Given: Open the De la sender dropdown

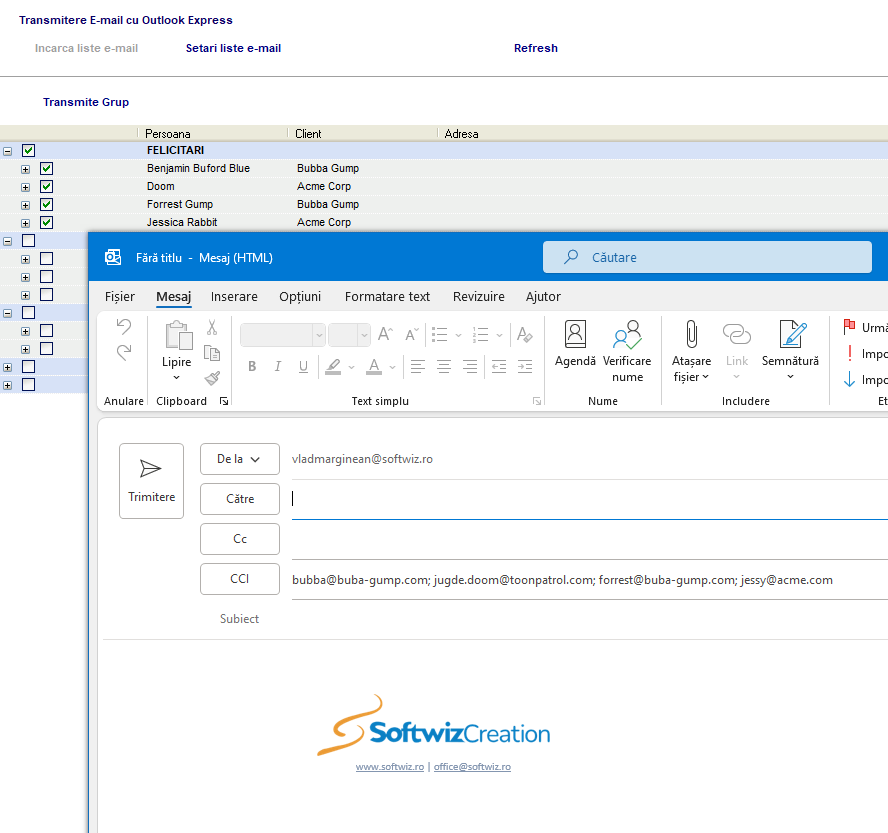Looking at the screenshot, I should tap(240, 459).
